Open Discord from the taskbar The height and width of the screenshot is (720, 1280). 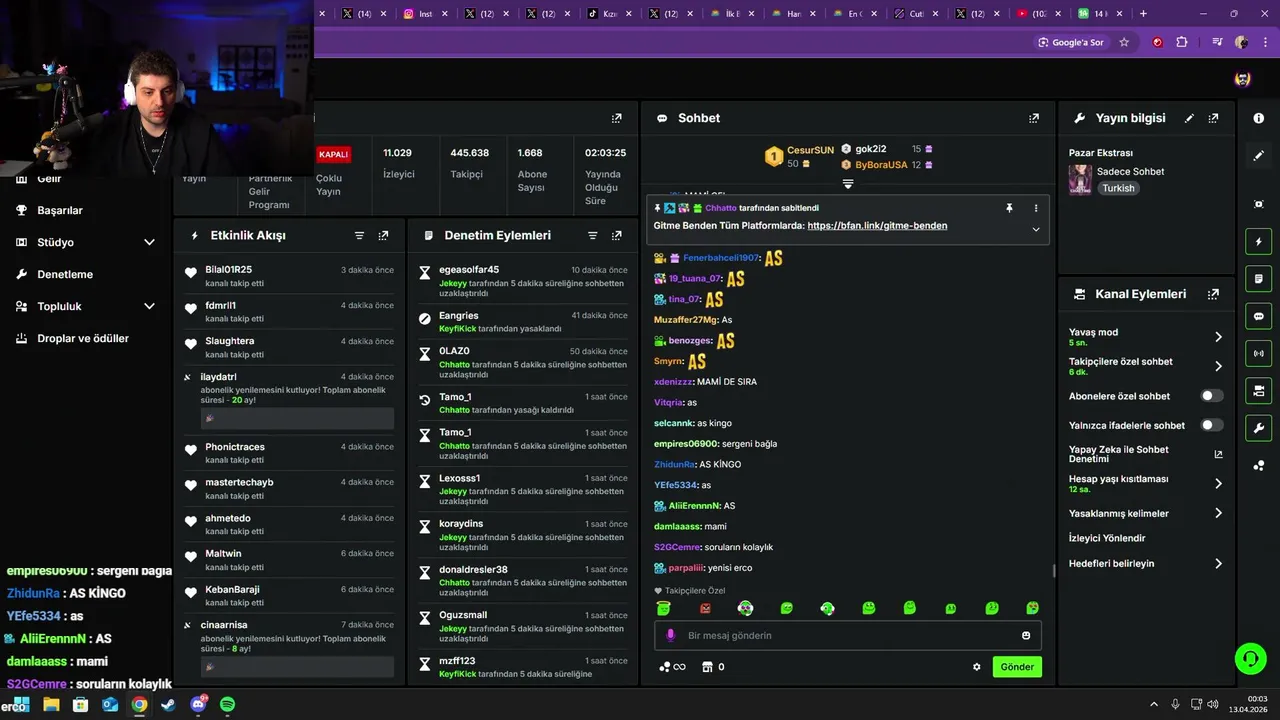tap(198, 704)
